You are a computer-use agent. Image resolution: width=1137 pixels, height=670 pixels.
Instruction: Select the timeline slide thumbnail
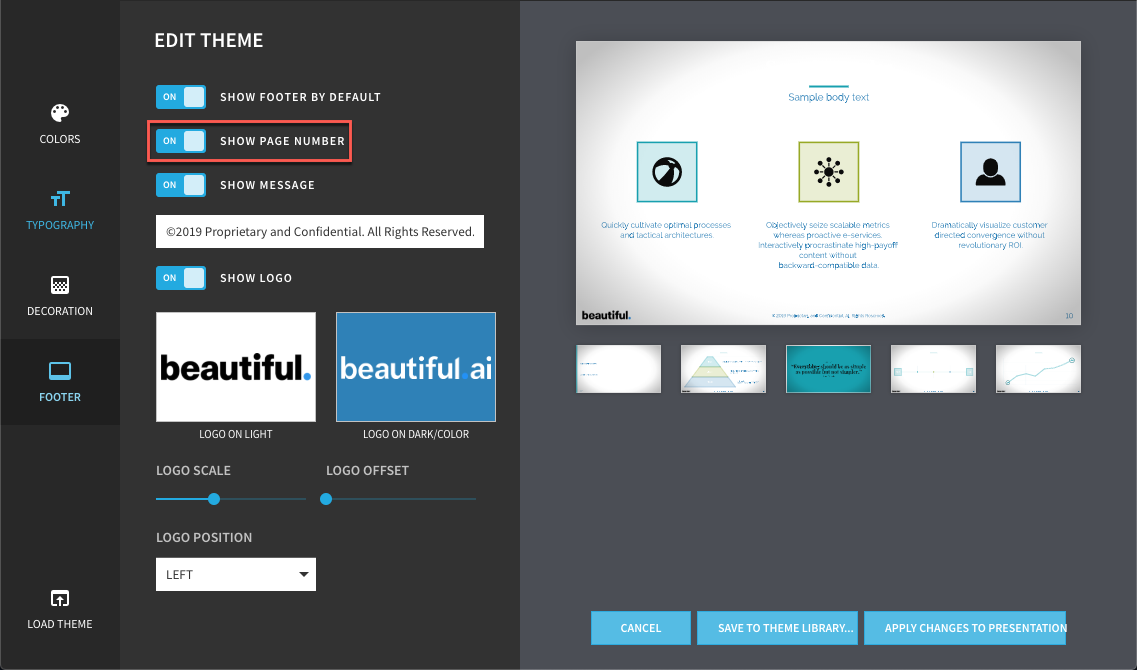[933, 369]
